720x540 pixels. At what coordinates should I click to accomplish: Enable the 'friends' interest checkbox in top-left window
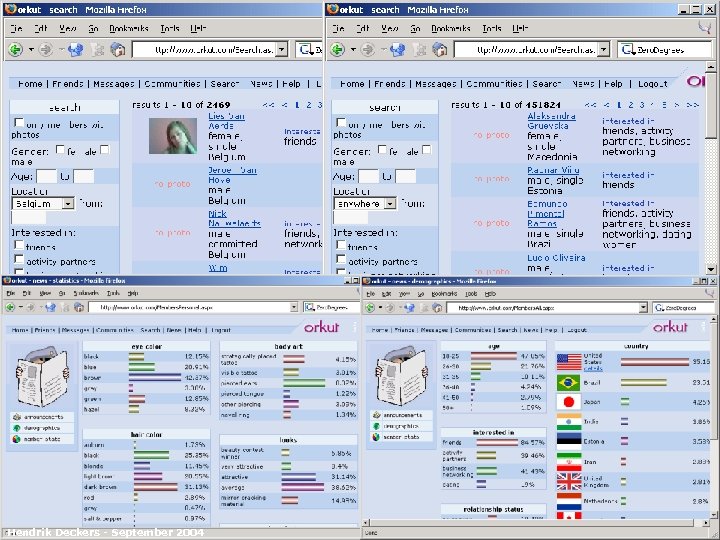click(x=19, y=245)
